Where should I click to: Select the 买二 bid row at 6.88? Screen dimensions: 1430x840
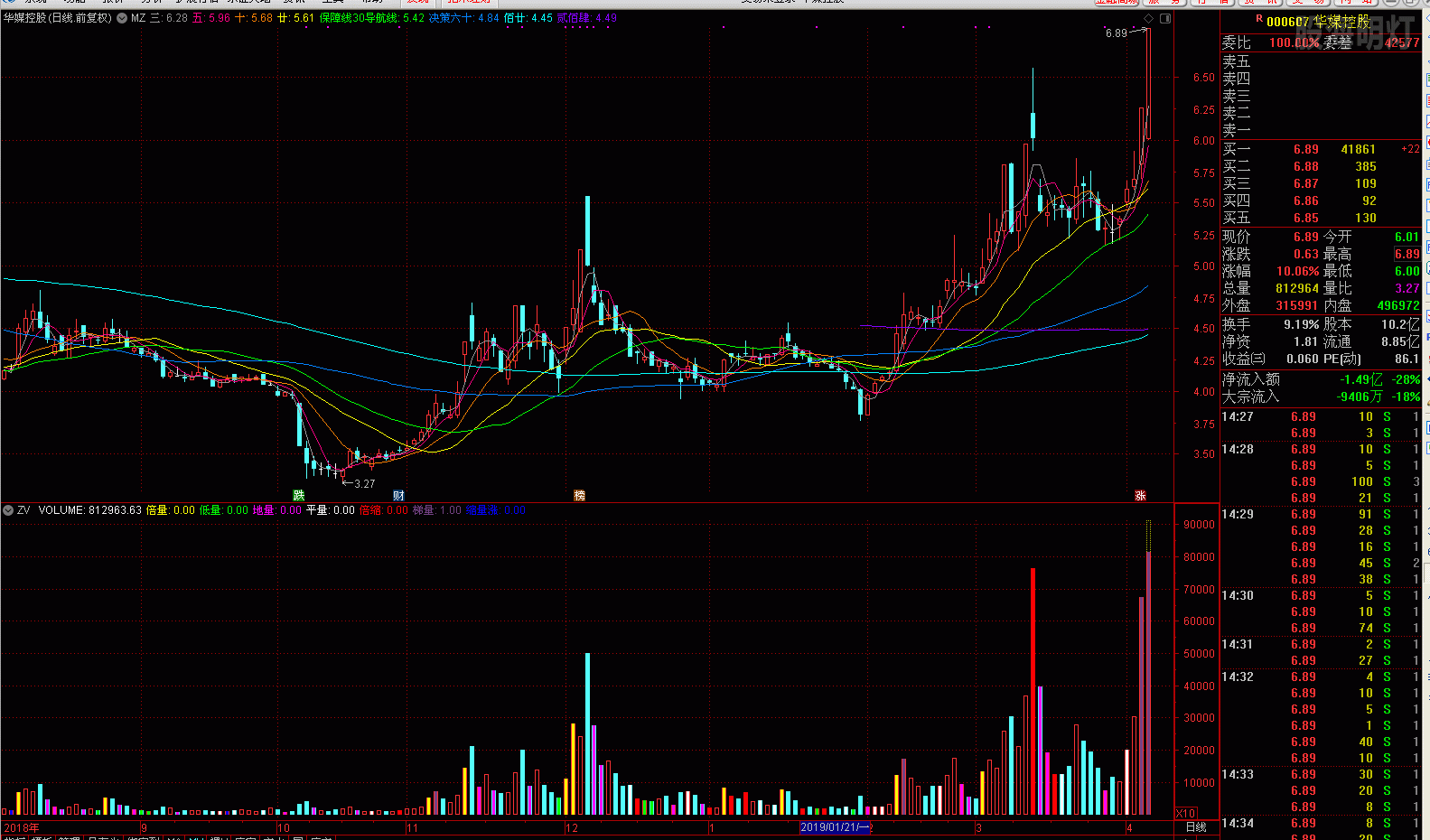(1322, 166)
